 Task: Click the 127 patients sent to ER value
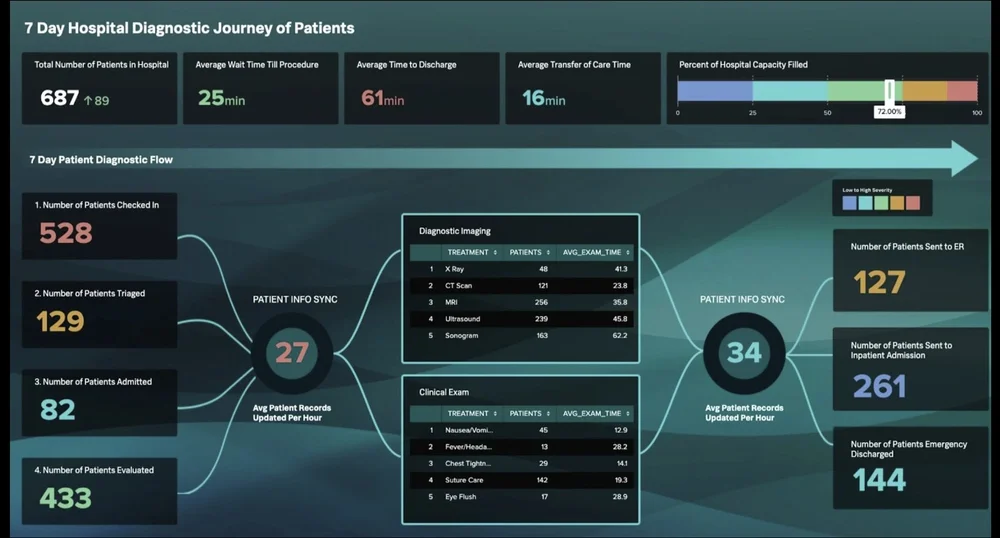point(879,282)
